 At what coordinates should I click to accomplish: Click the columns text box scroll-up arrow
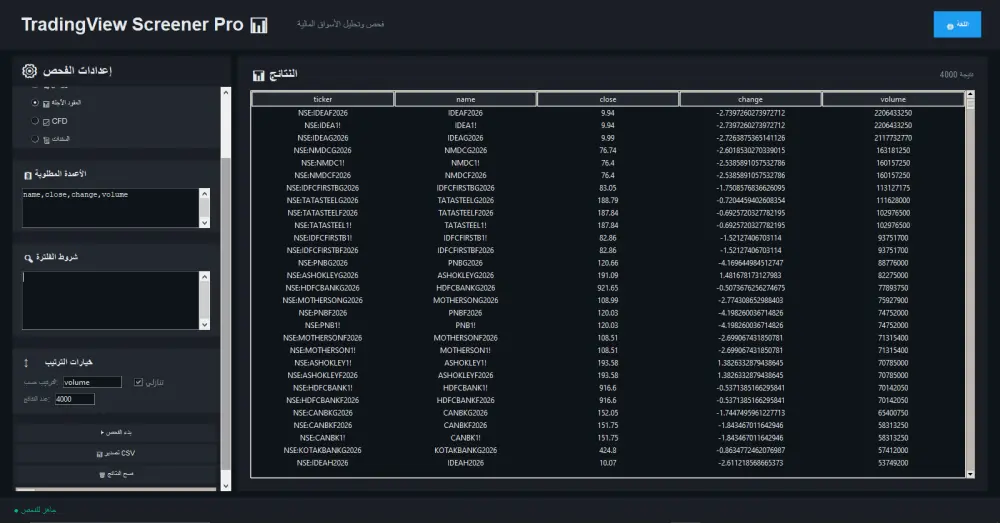[204, 194]
